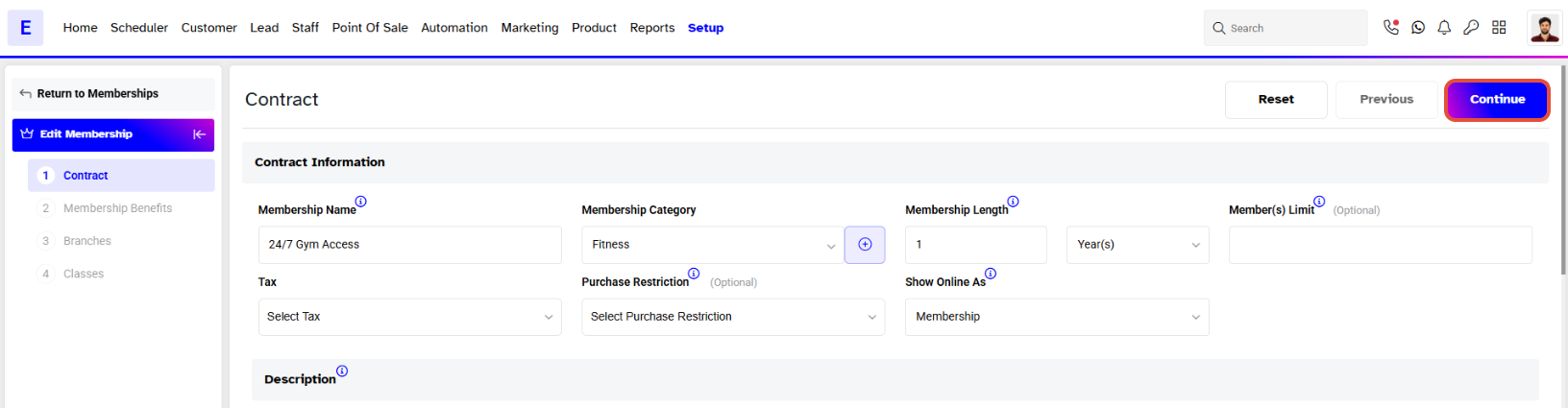
Task: Open the Select Tax dropdown
Action: click(x=409, y=317)
